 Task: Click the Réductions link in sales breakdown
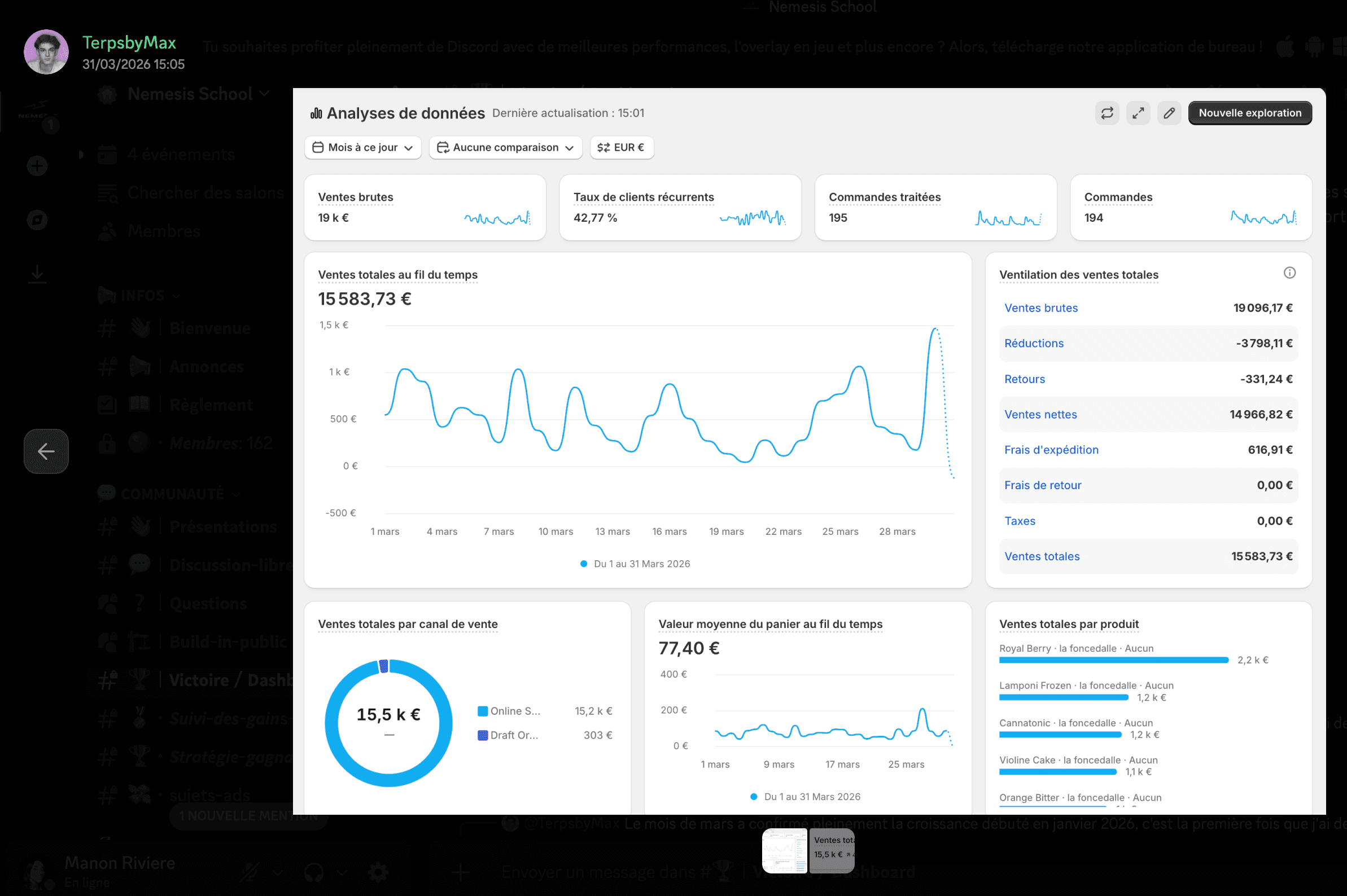(x=1034, y=344)
